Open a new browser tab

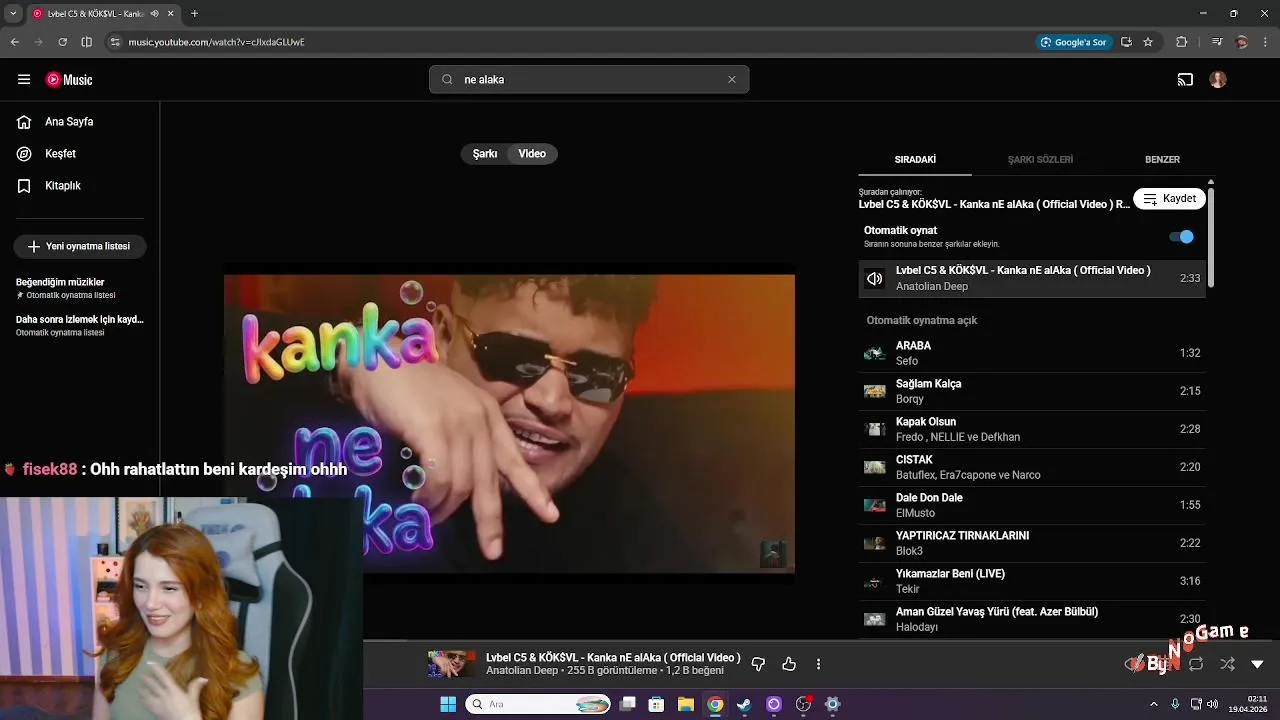[194, 14]
